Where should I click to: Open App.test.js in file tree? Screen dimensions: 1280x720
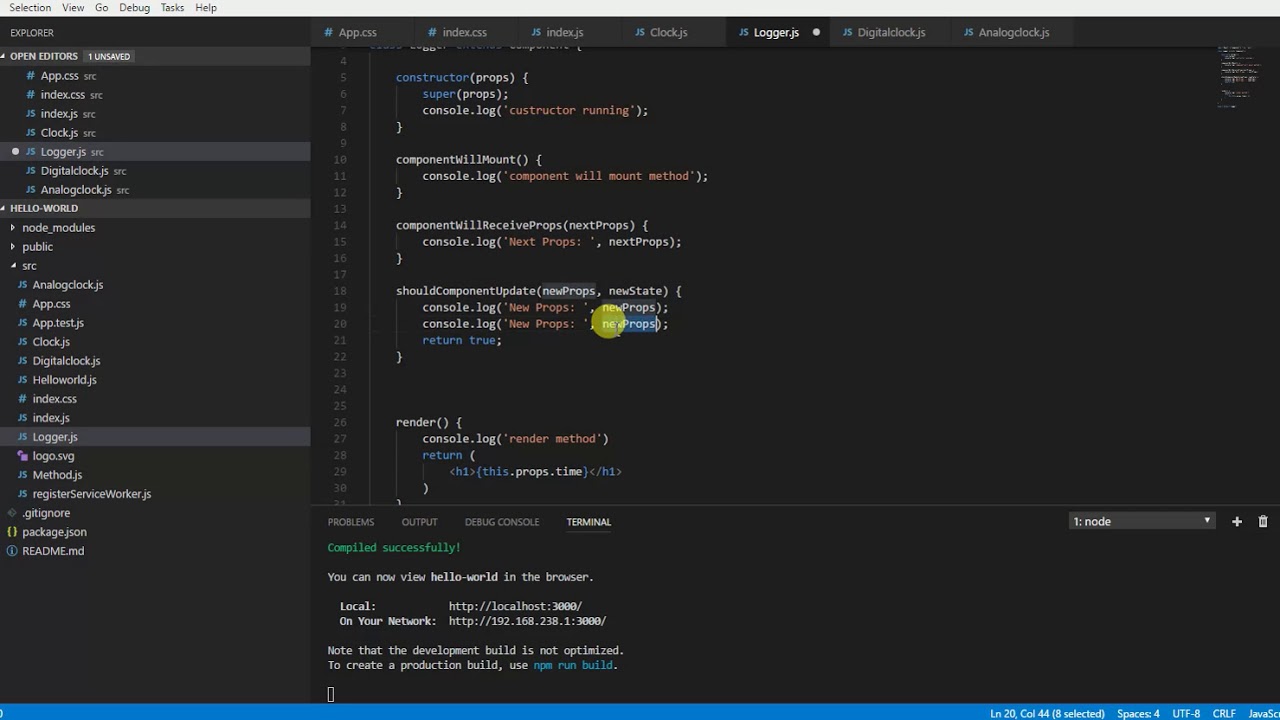(58, 322)
